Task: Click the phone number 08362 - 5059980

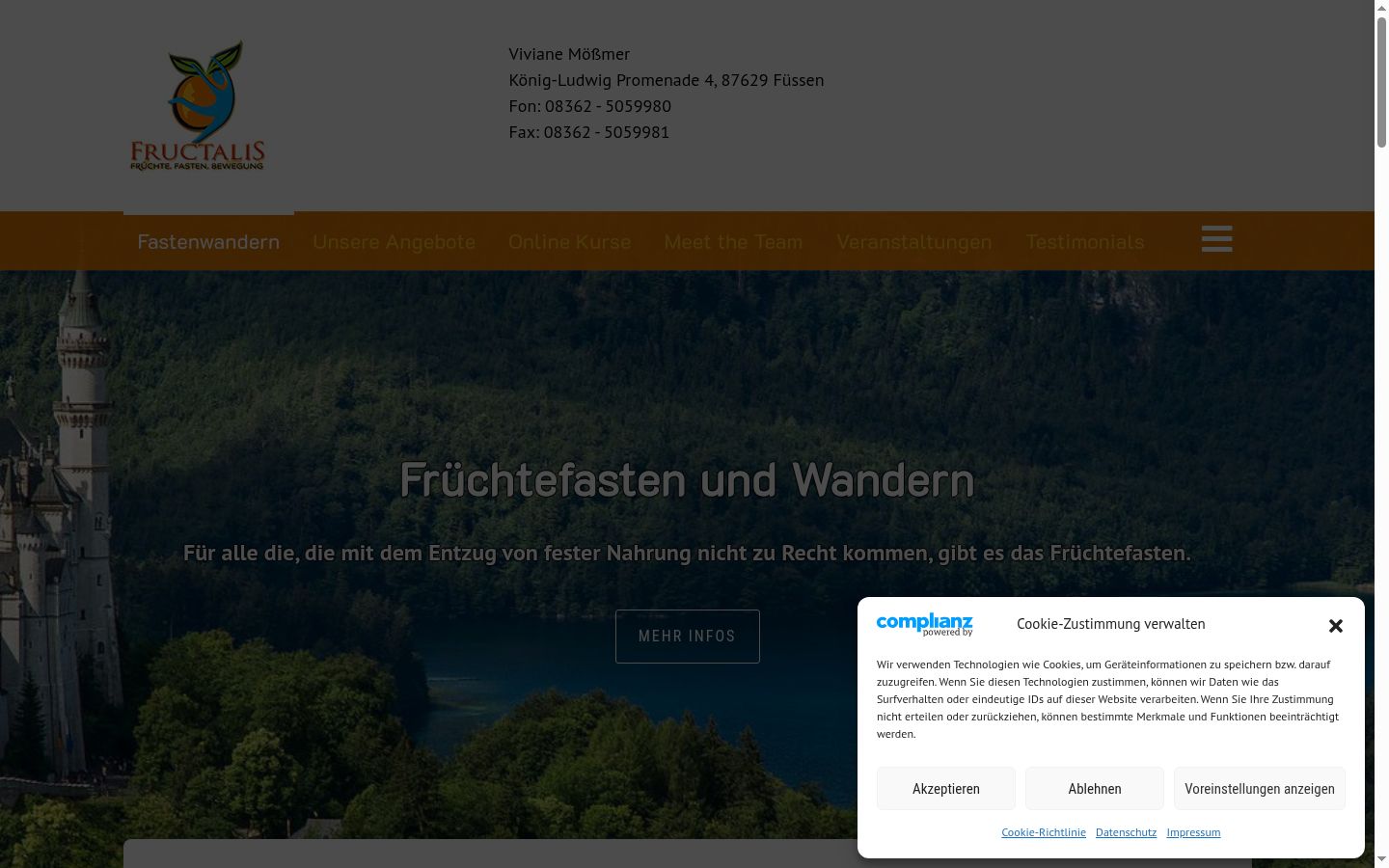Action: 608,106
